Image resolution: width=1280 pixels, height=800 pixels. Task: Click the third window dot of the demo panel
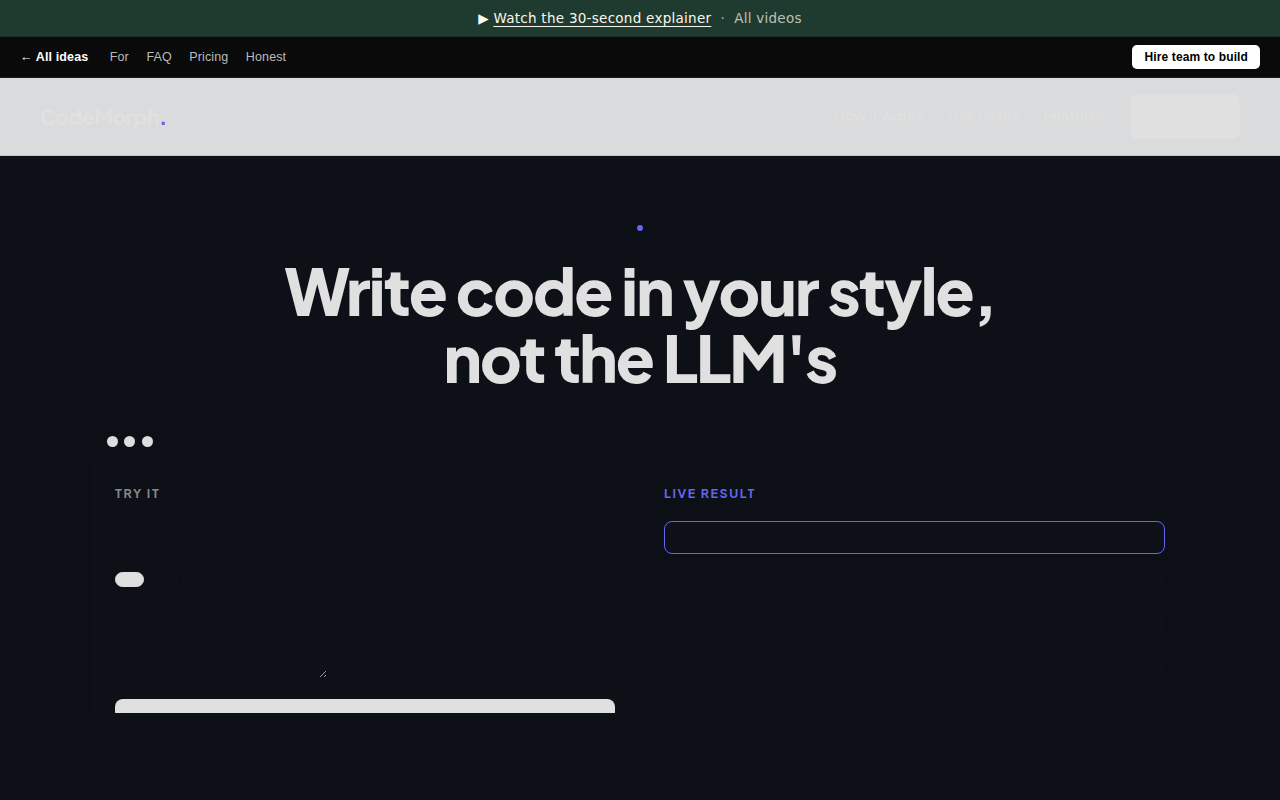click(148, 441)
